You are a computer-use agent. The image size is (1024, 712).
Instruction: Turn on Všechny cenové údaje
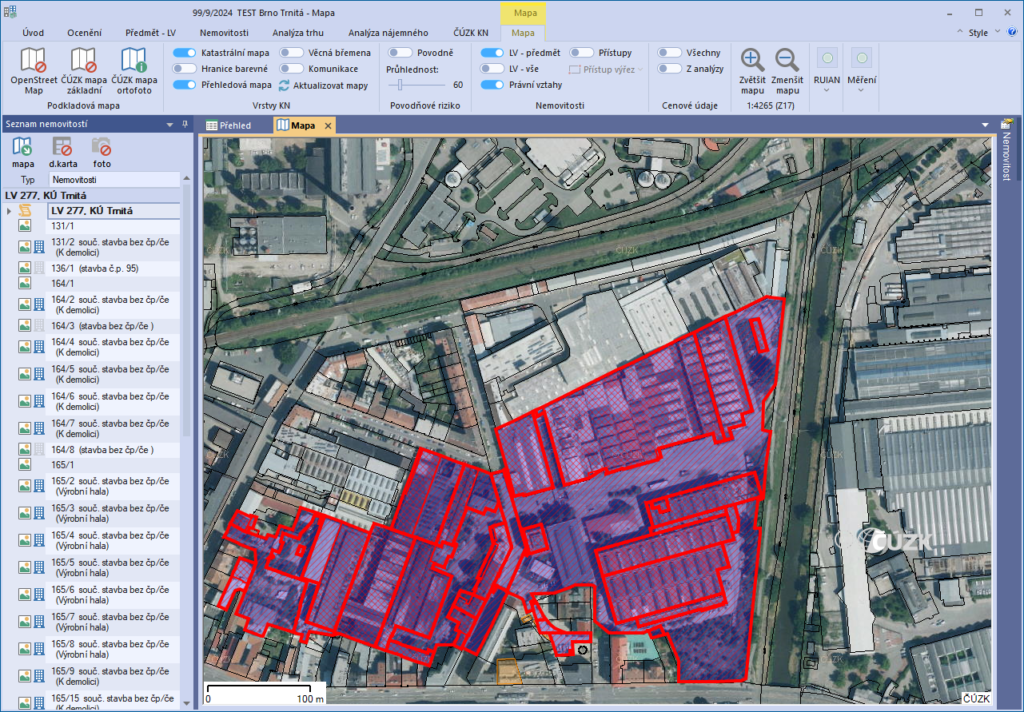[x=669, y=53]
